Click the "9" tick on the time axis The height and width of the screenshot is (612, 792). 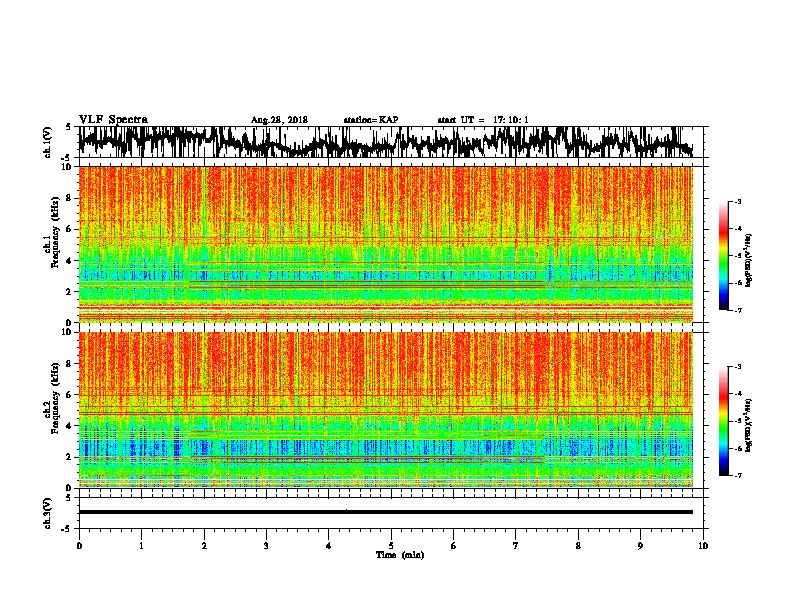pyautogui.click(x=640, y=546)
